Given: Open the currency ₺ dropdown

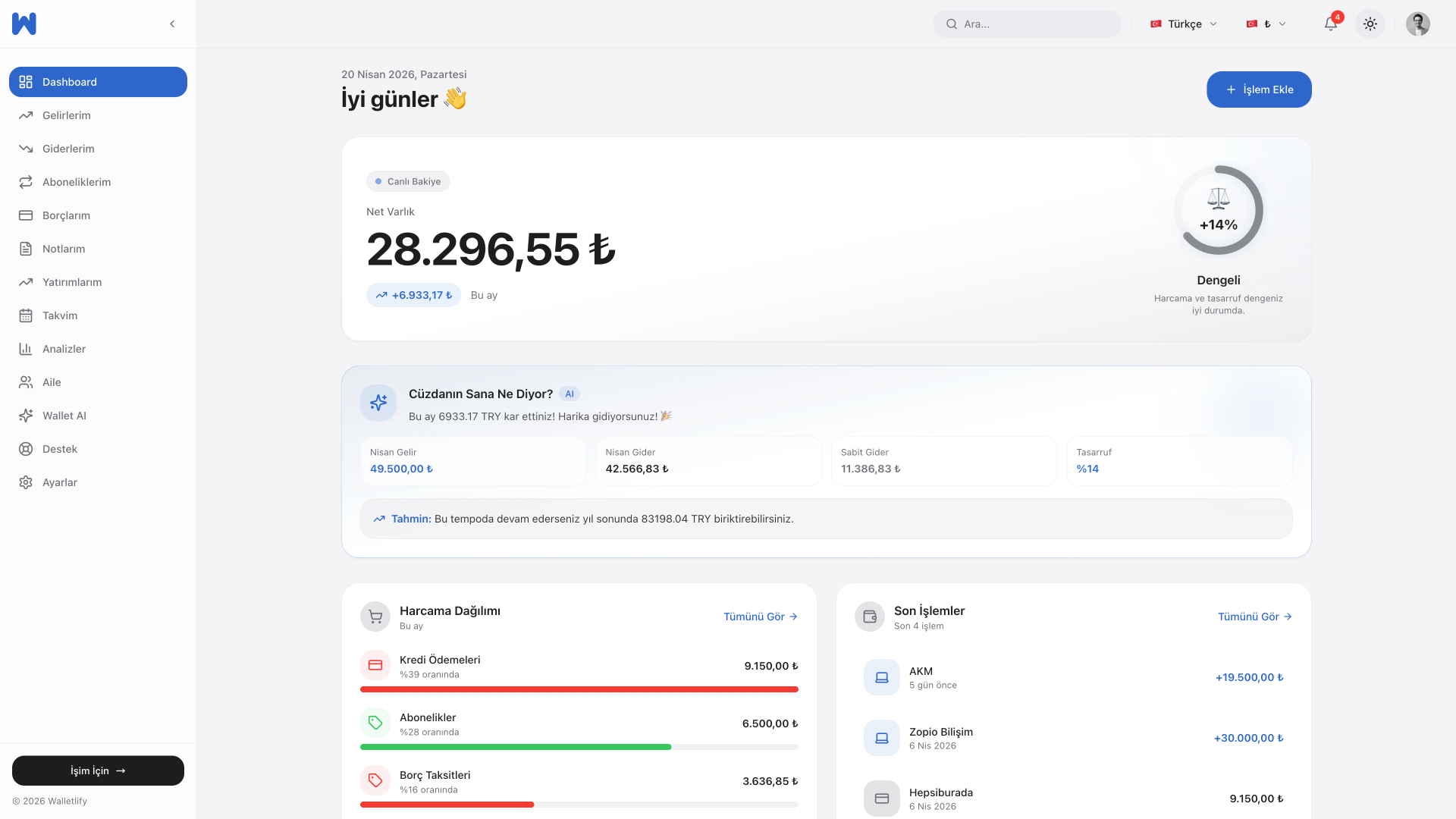Looking at the screenshot, I should (1266, 24).
